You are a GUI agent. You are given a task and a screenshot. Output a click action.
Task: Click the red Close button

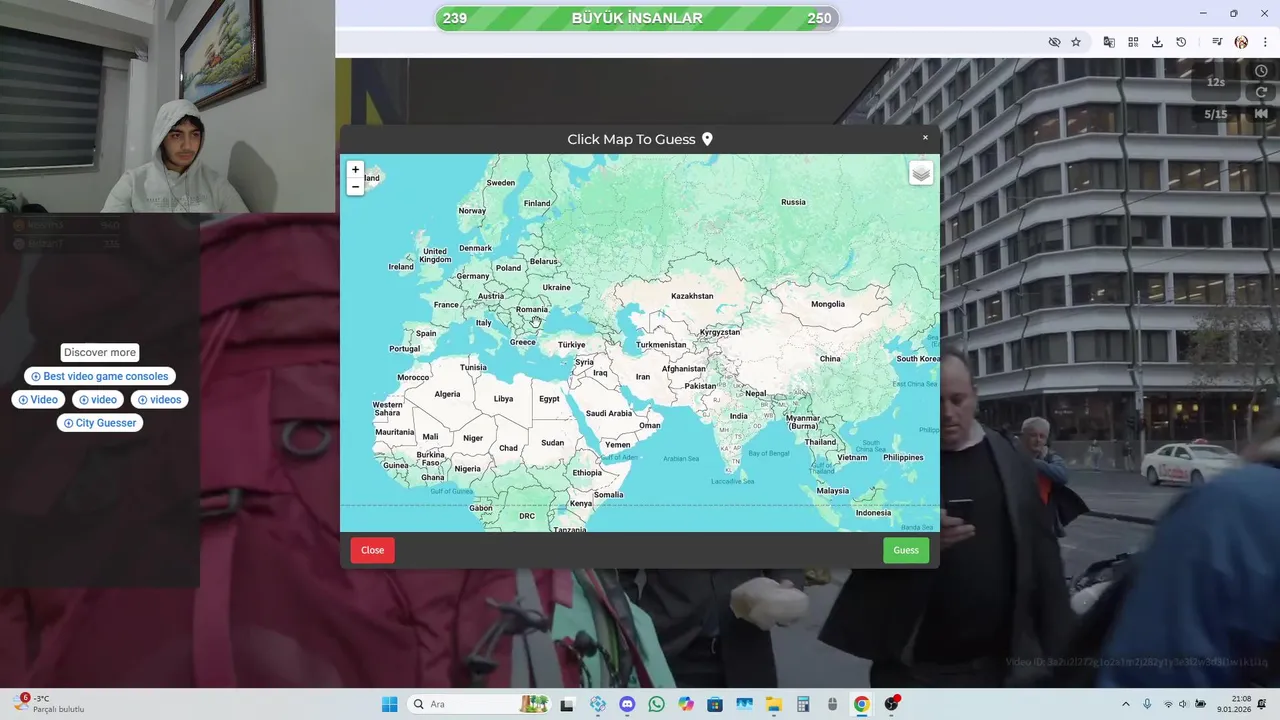point(372,550)
